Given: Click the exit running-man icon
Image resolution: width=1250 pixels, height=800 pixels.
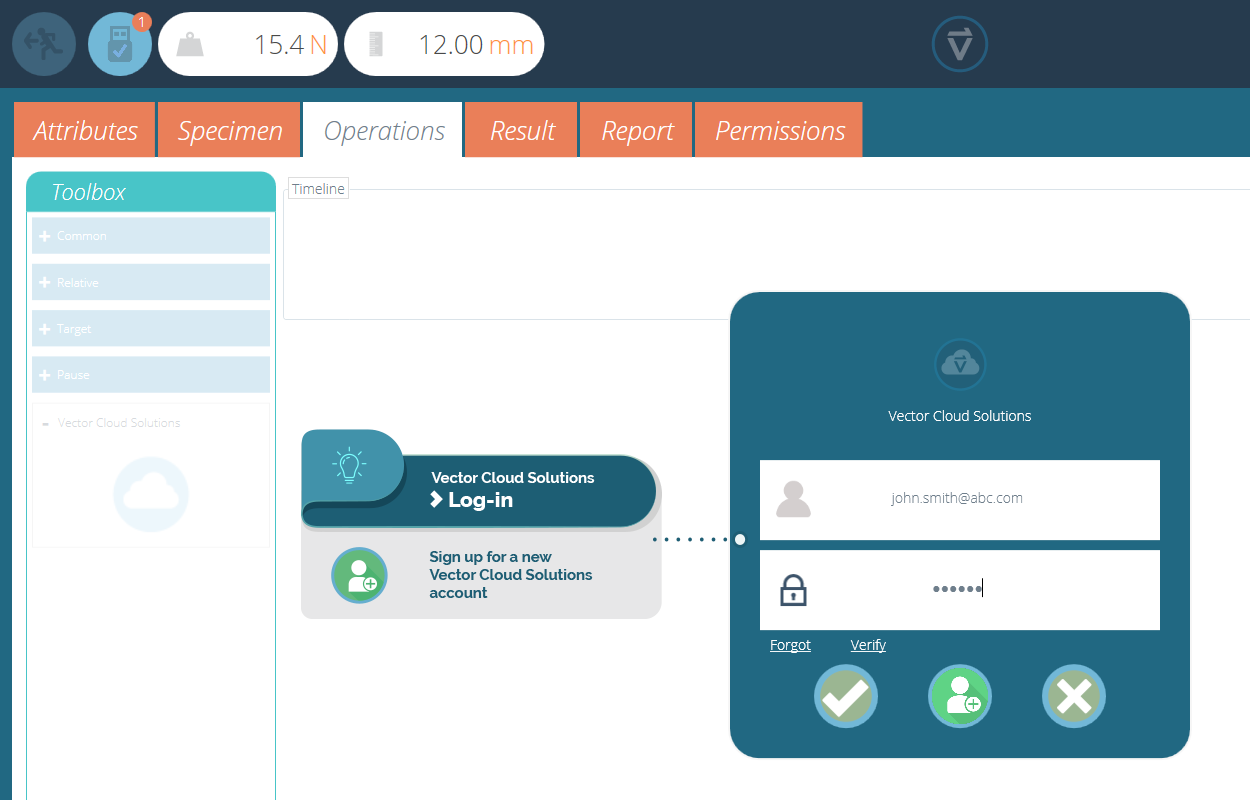Looking at the screenshot, I should pyautogui.click(x=44, y=44).
